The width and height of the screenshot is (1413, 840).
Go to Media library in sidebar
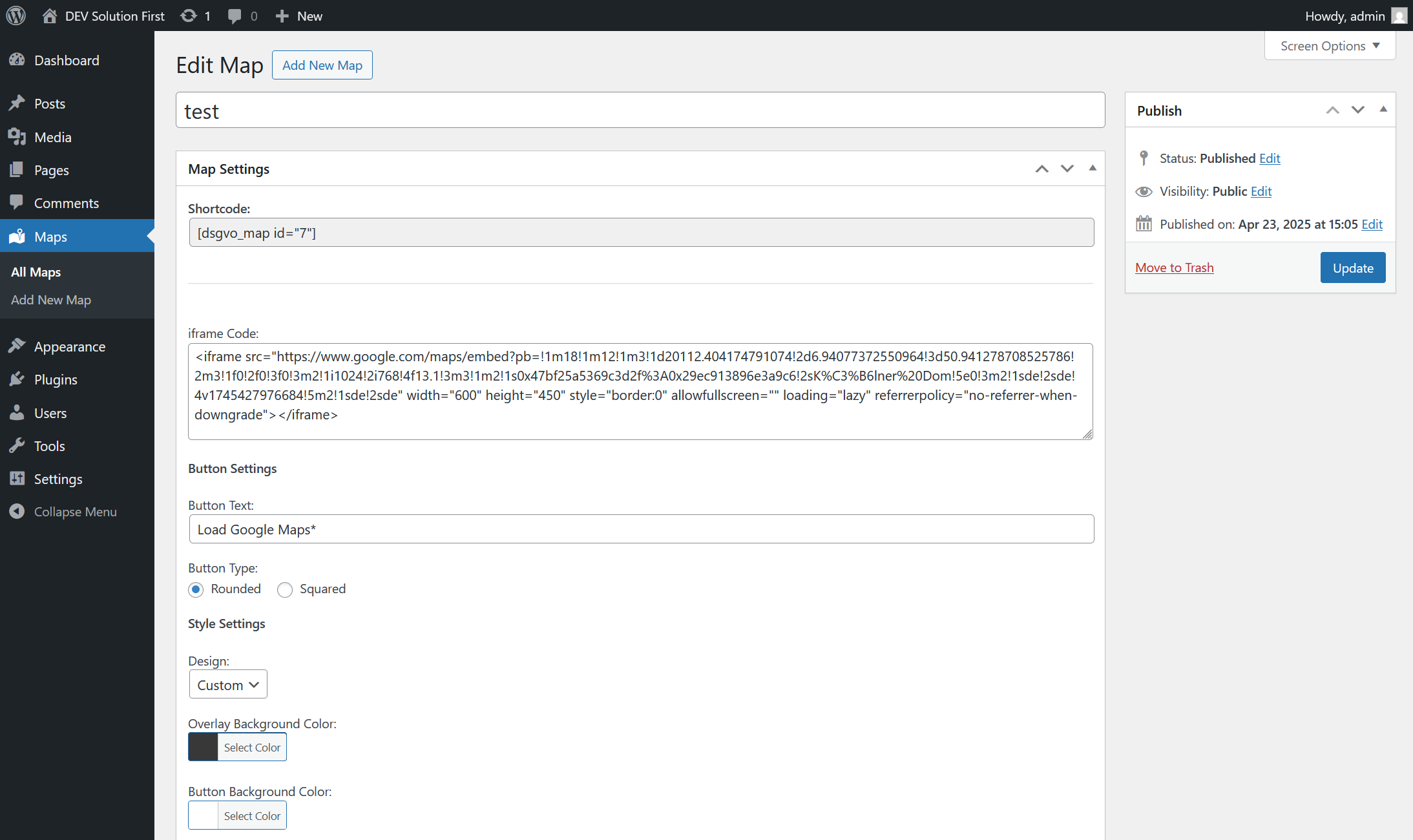[52, 137]
